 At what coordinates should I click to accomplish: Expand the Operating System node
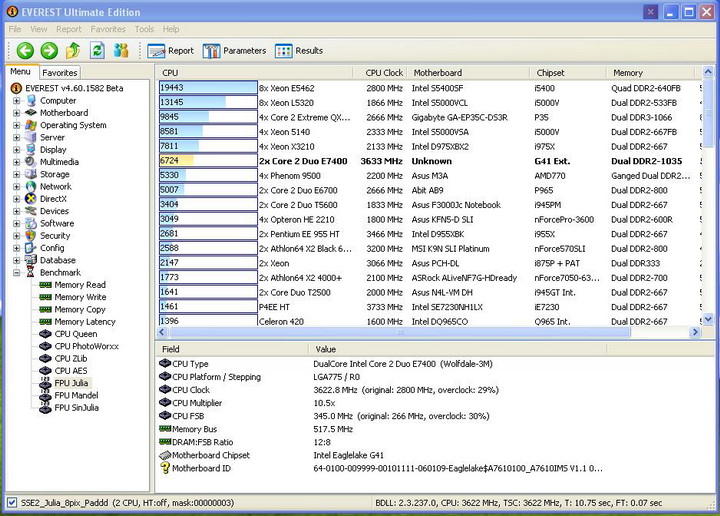point(17,125)
